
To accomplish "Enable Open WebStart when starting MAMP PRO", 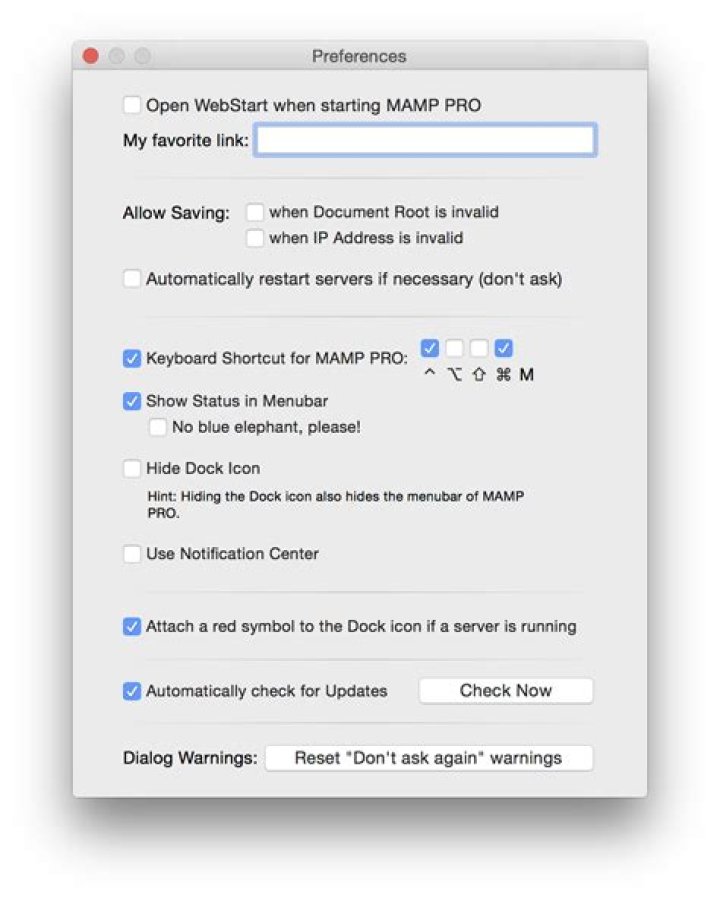I will (x=132, y=105).
